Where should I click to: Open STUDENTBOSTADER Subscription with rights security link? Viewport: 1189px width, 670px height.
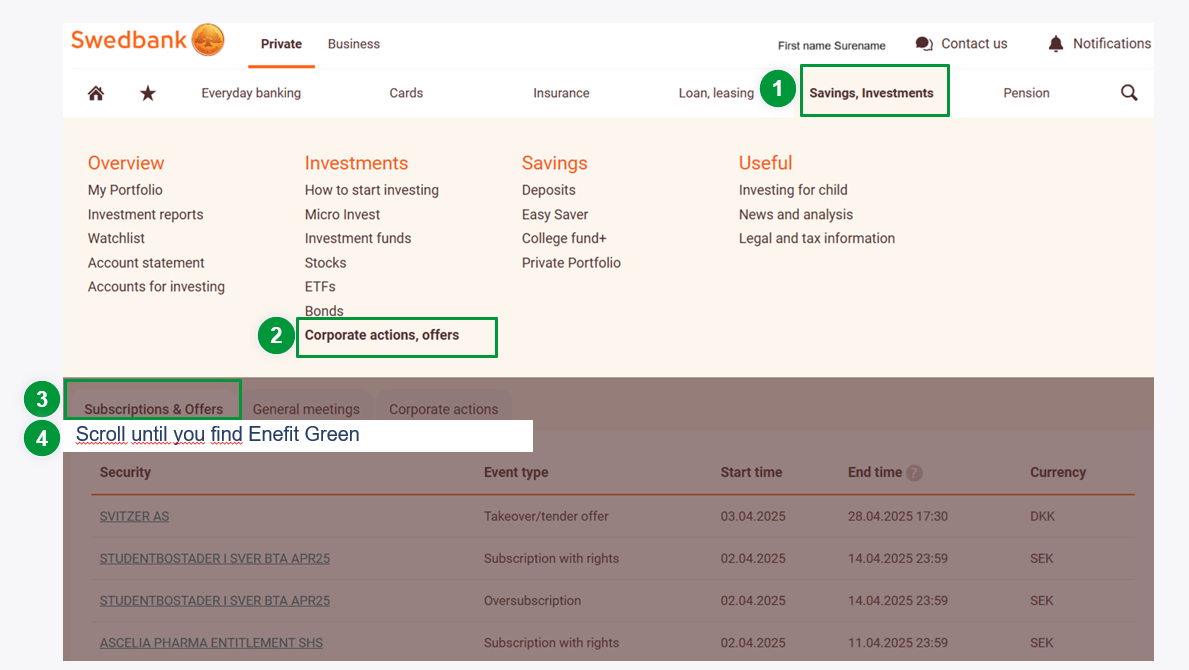[215, 559]
